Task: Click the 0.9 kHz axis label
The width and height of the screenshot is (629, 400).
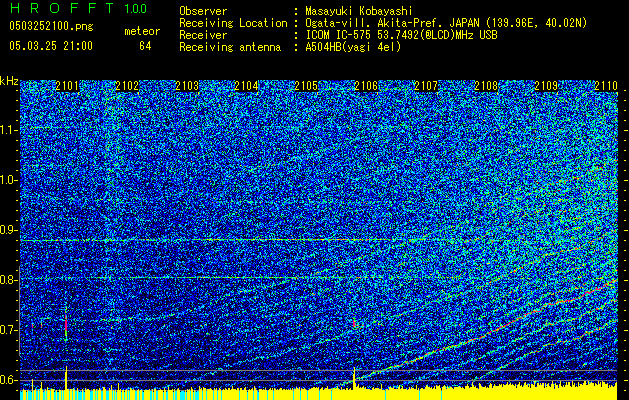Action: (x=9, y=230)
